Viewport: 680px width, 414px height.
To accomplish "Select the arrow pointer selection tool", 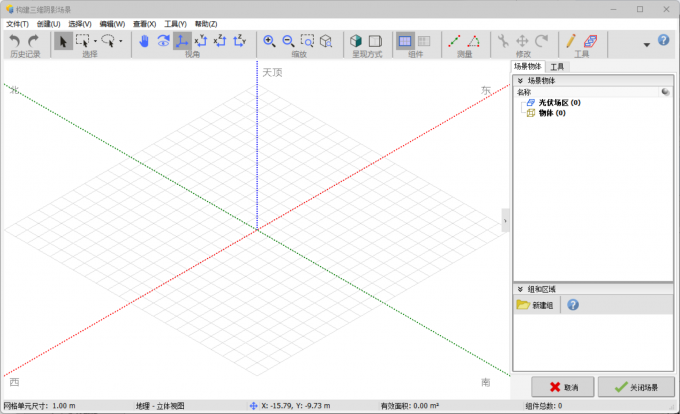I will 63,42.
